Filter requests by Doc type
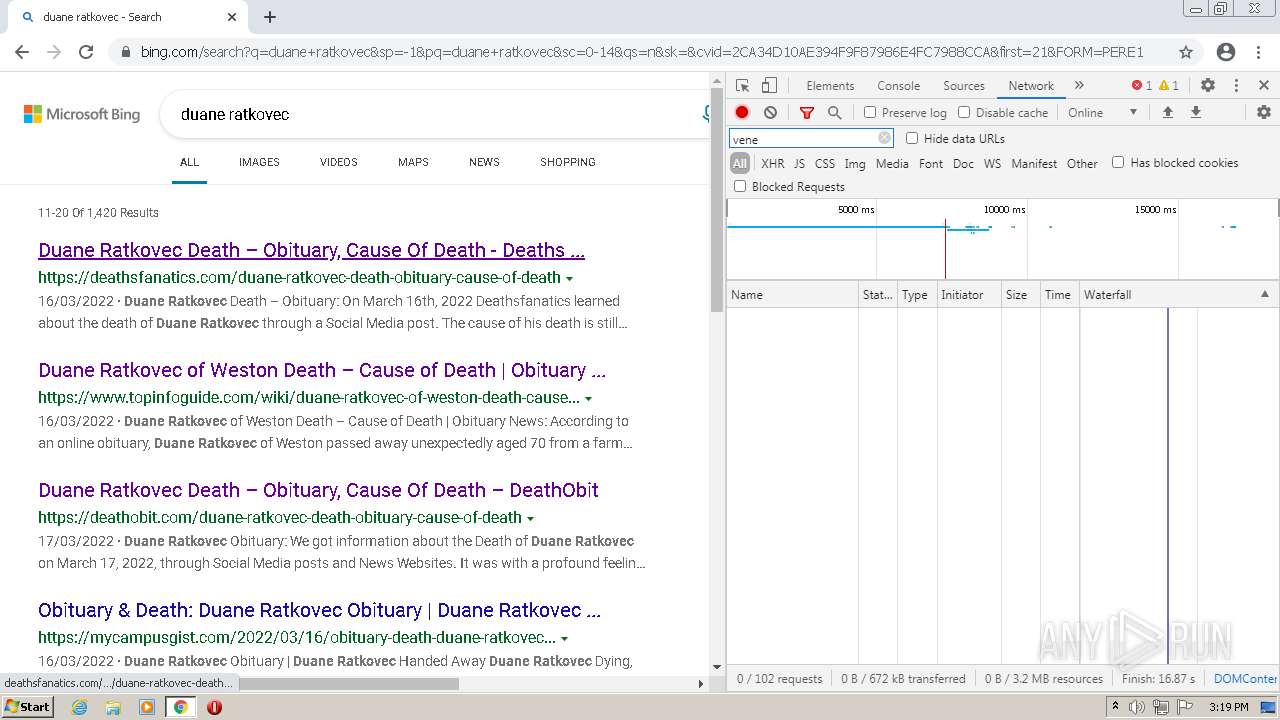This screenshot has height=720, width=1280. coord(963,163)
